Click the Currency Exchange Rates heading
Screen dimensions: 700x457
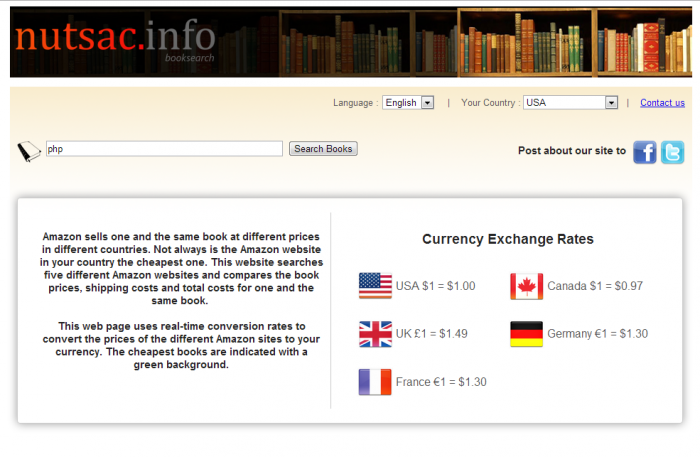(507, 239)
